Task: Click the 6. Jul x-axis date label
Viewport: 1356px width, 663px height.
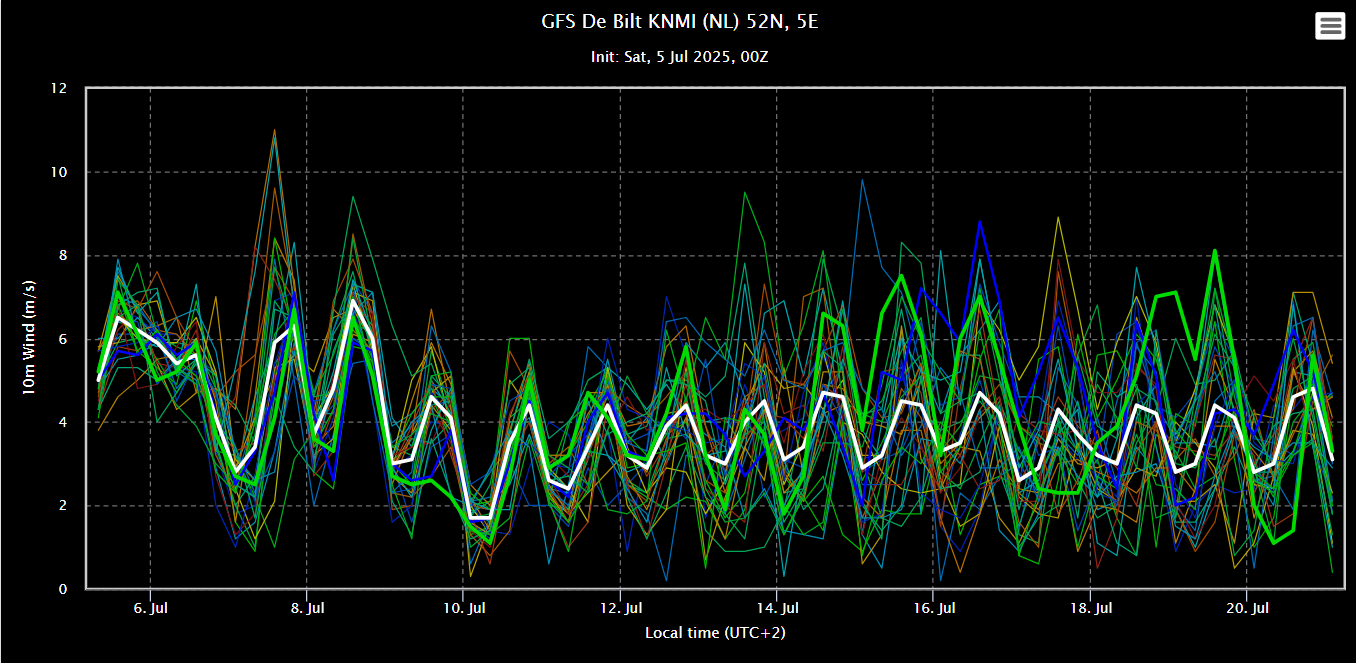Action: (x=150, y=607)
